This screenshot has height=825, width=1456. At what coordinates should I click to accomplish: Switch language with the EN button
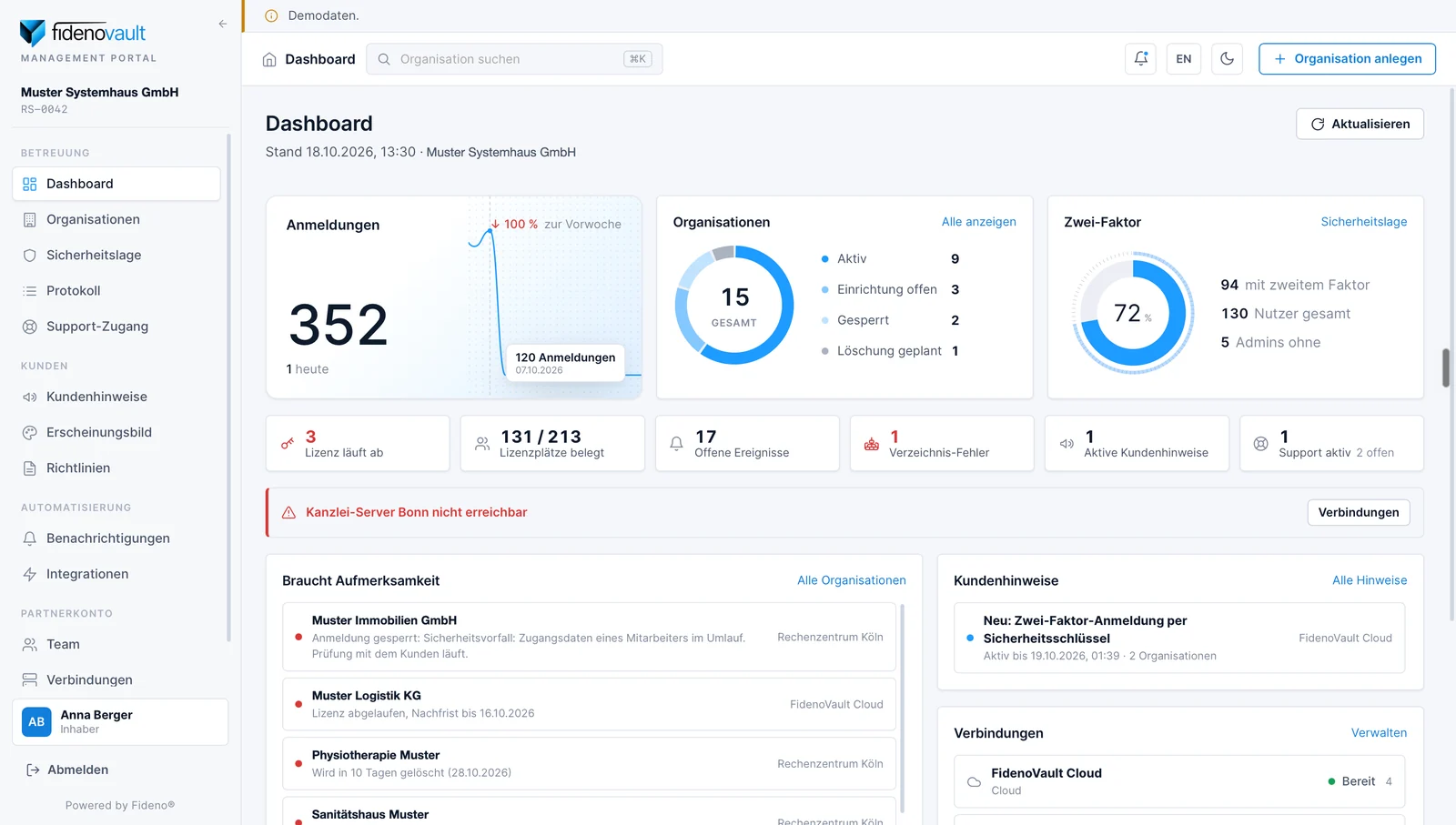[x=1183, y=59]
